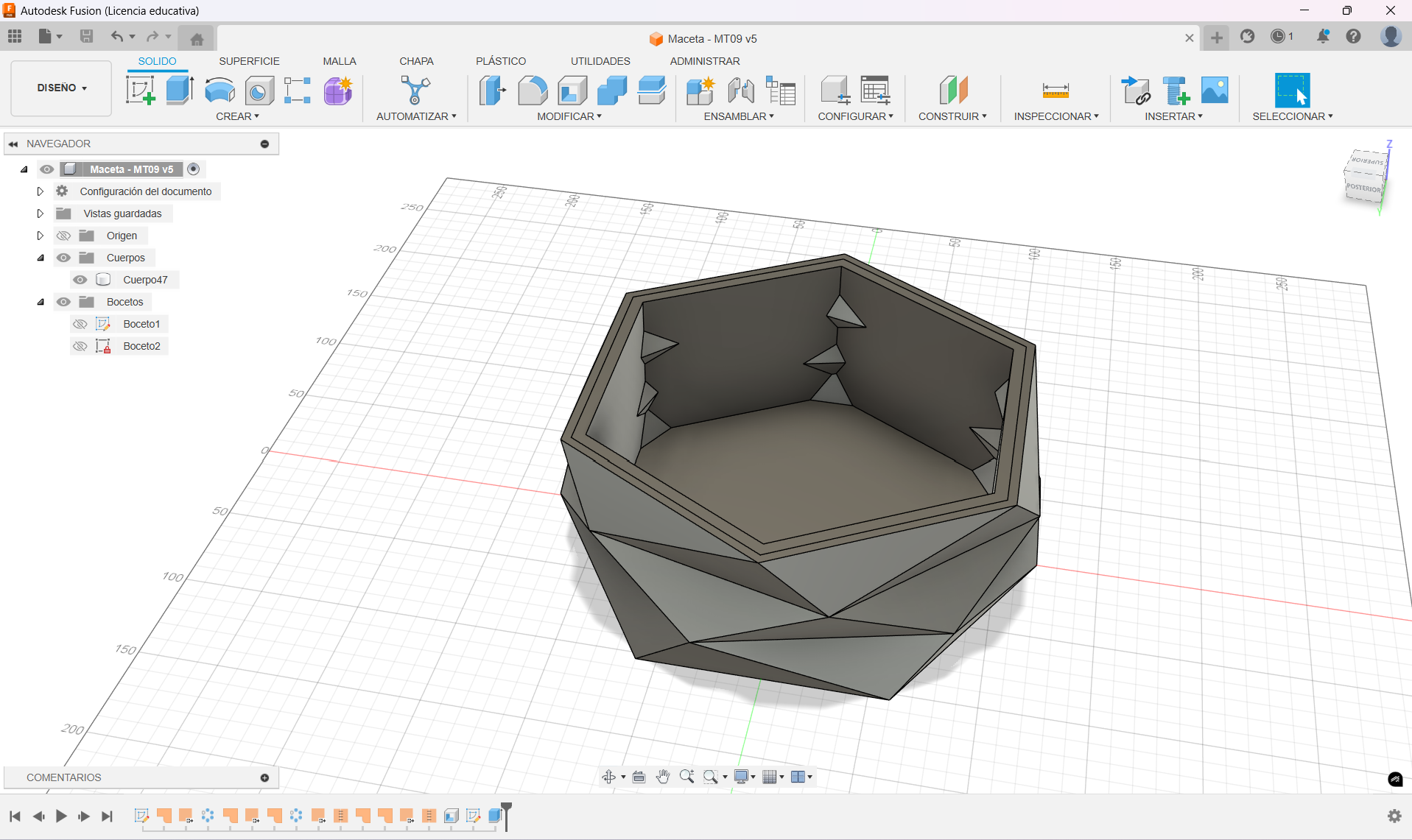This screenshot has height=840, width=1412.
Task: Select the New Component tool
Action: (700, 91)
